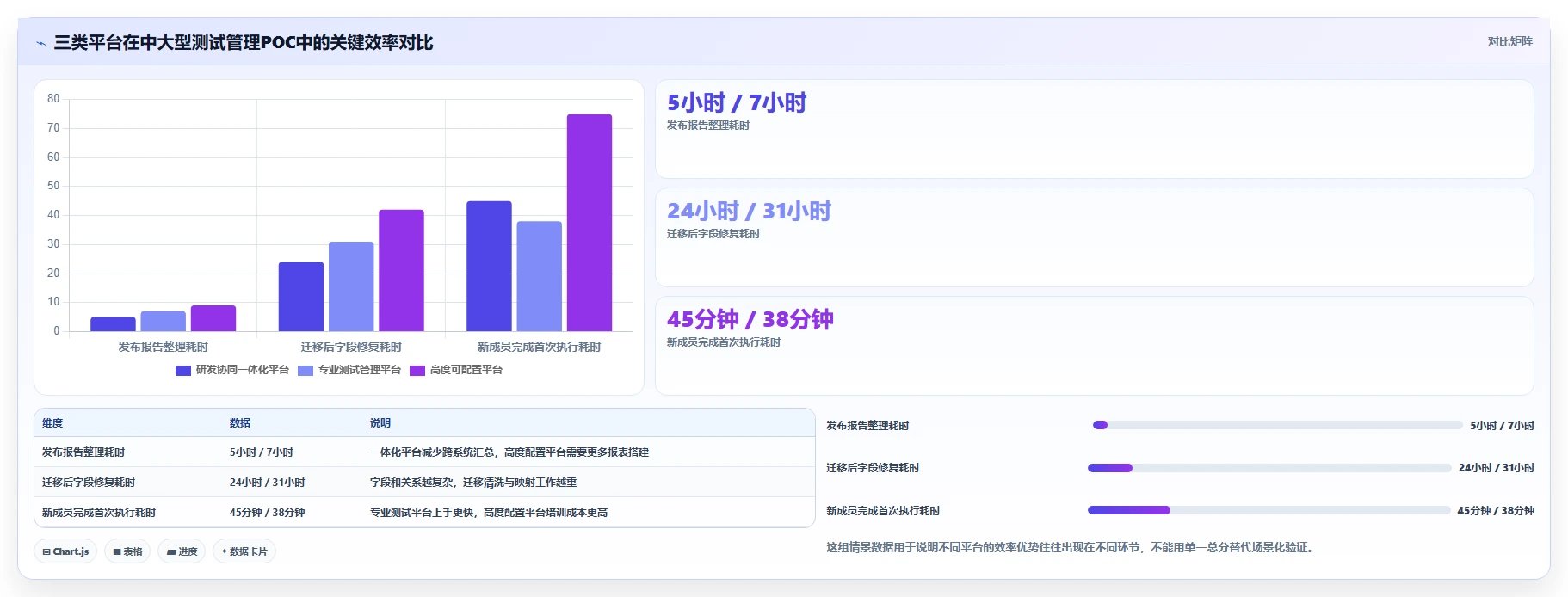Click the purple bar under 迁移后字段修复耗时
The image size is (1568, 597).
tap(401, 270)
